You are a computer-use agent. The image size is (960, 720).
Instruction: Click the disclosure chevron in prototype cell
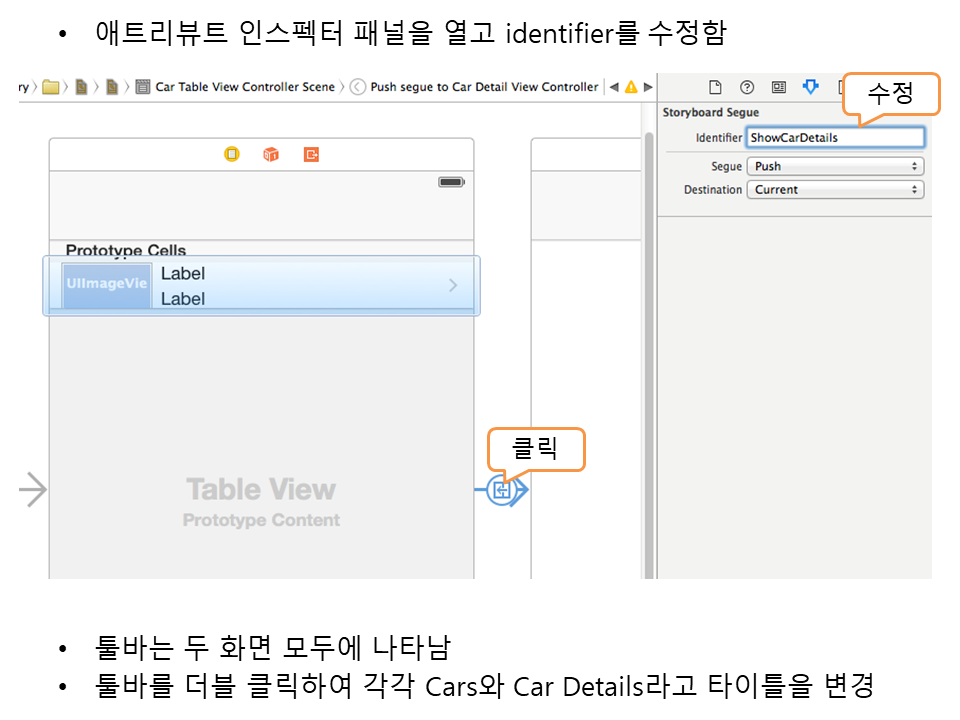click(x=453, y=286)
